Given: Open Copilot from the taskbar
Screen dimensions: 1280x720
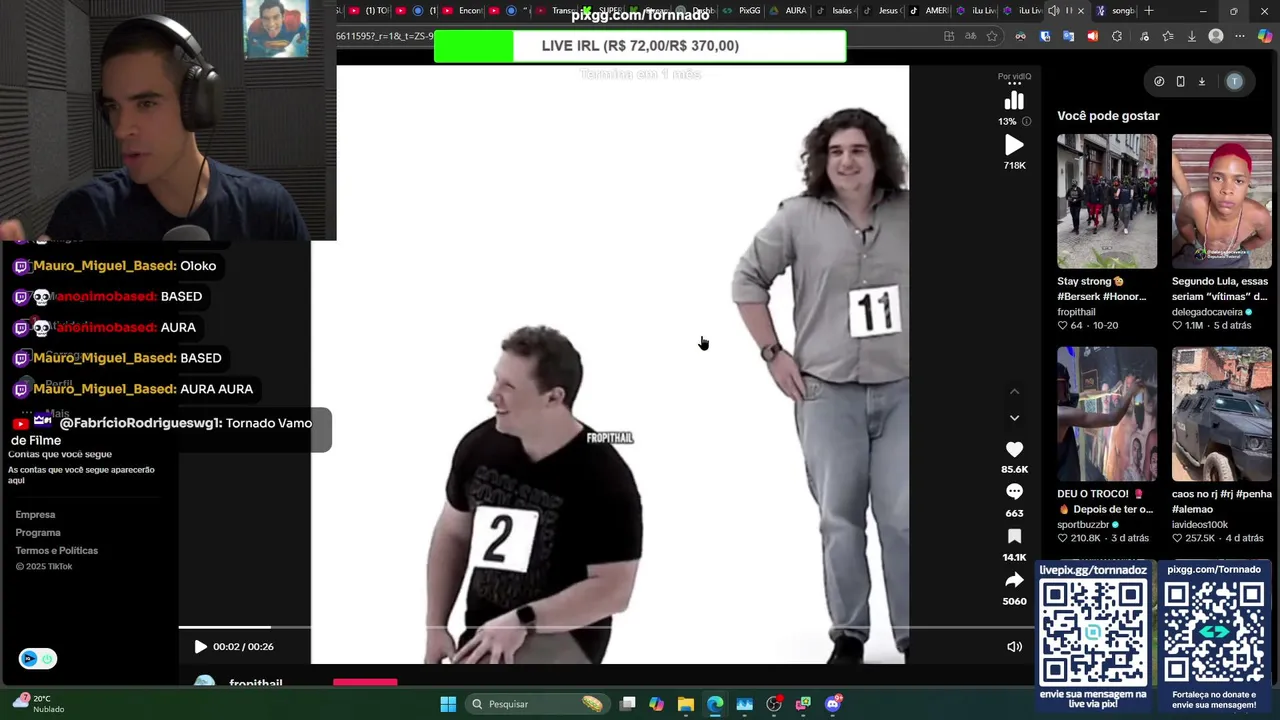Looking at the screenshot, I should tap(656, 704).
